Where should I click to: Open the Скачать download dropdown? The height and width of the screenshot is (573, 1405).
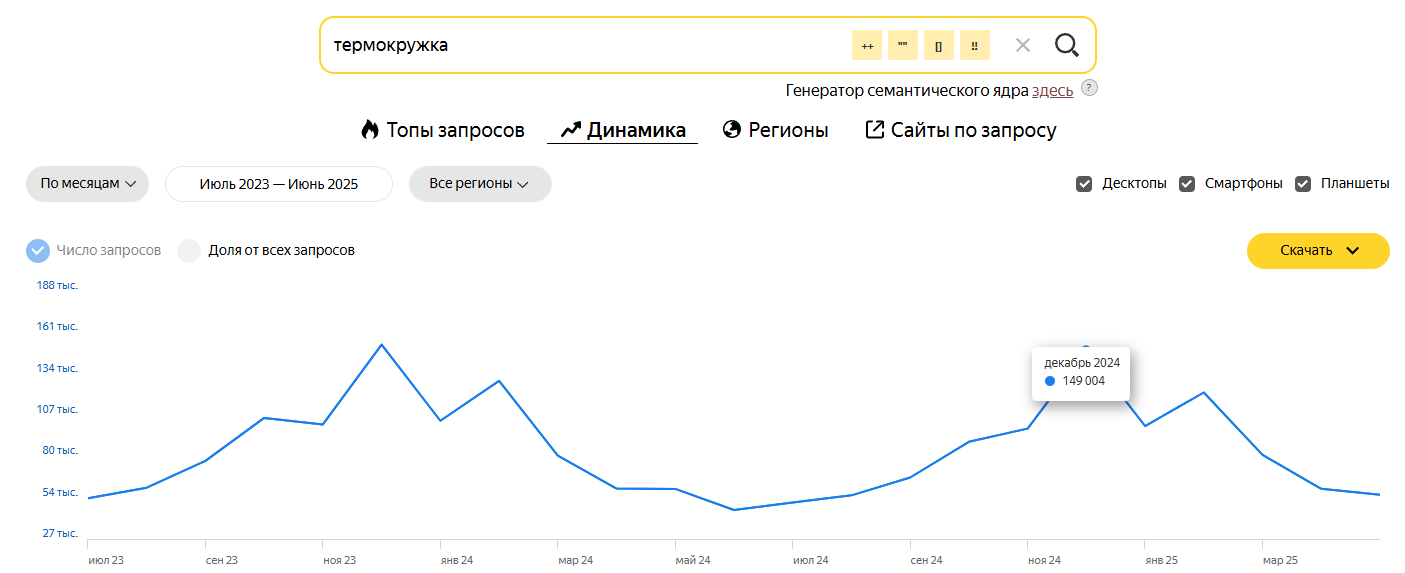(1318, 251)
